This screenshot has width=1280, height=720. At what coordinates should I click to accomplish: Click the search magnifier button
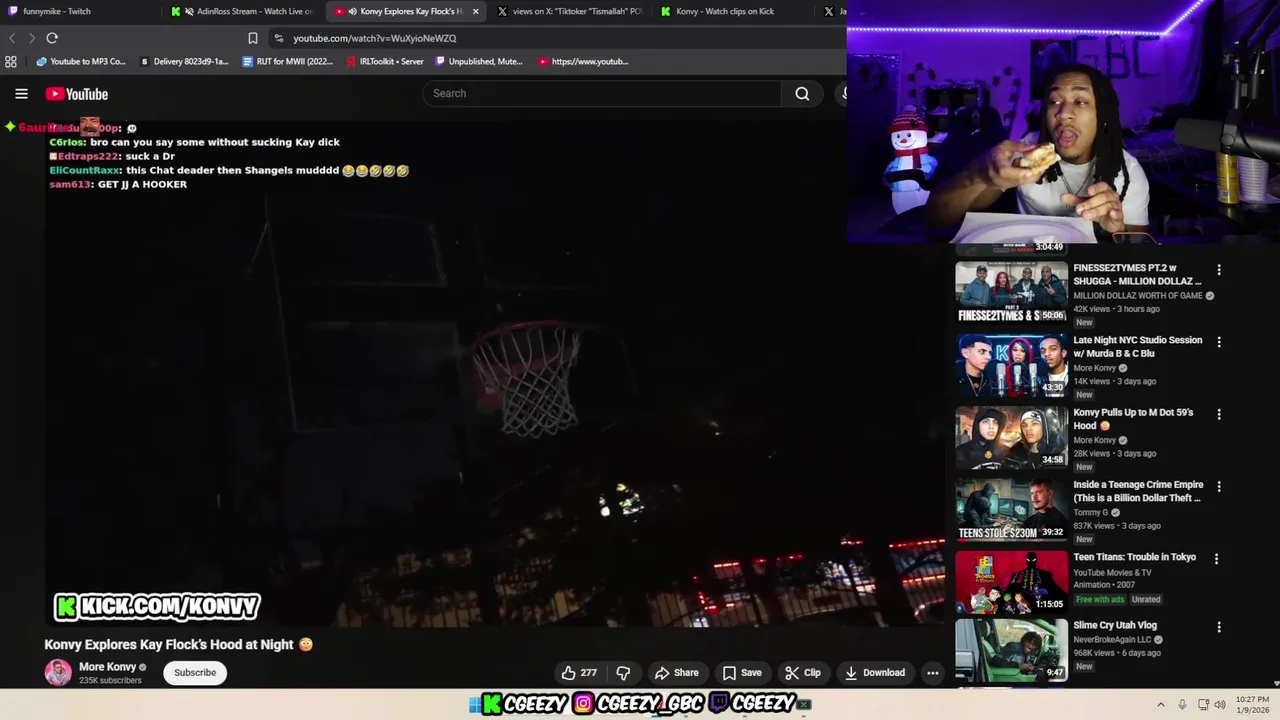click(802, 93)
